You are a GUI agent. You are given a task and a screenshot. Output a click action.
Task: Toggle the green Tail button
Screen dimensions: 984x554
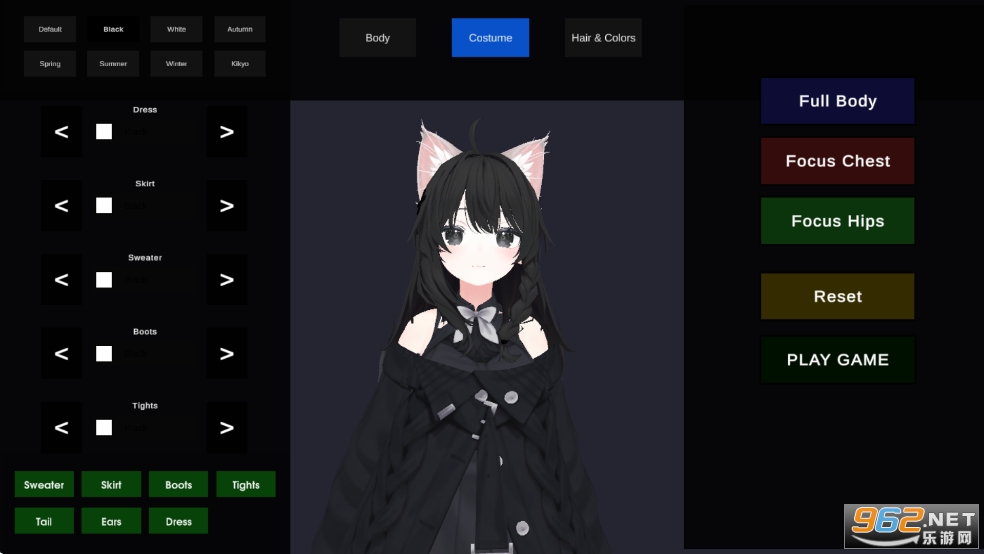[44, 521]
